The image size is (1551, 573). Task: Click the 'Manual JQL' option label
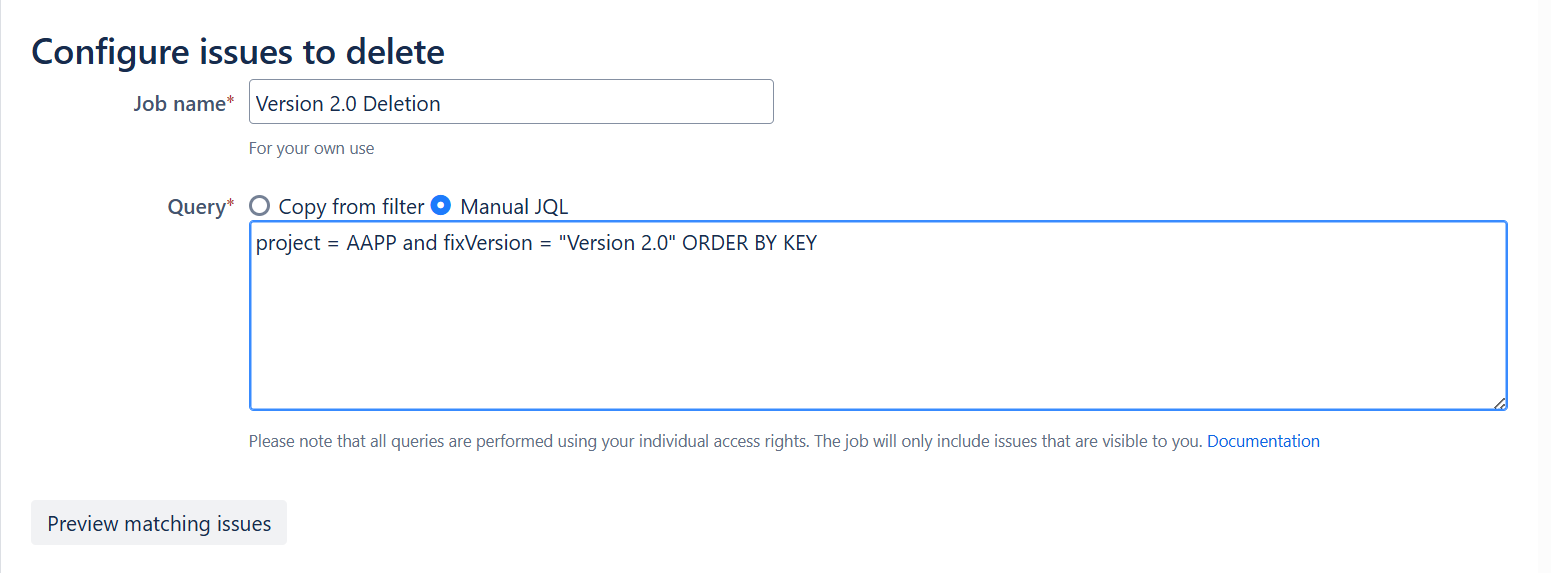(514, 207)
